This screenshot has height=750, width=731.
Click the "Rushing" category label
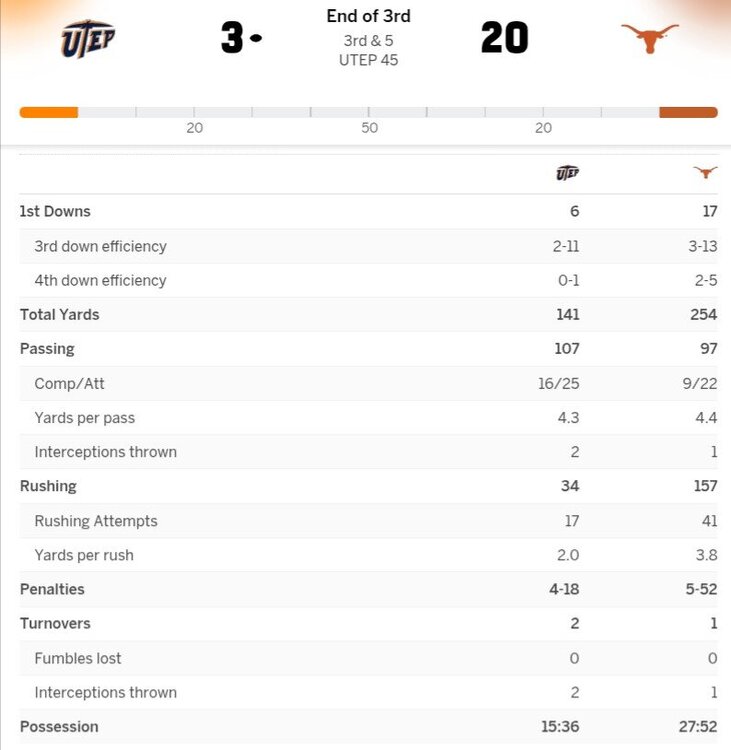[x=48, y=486]
